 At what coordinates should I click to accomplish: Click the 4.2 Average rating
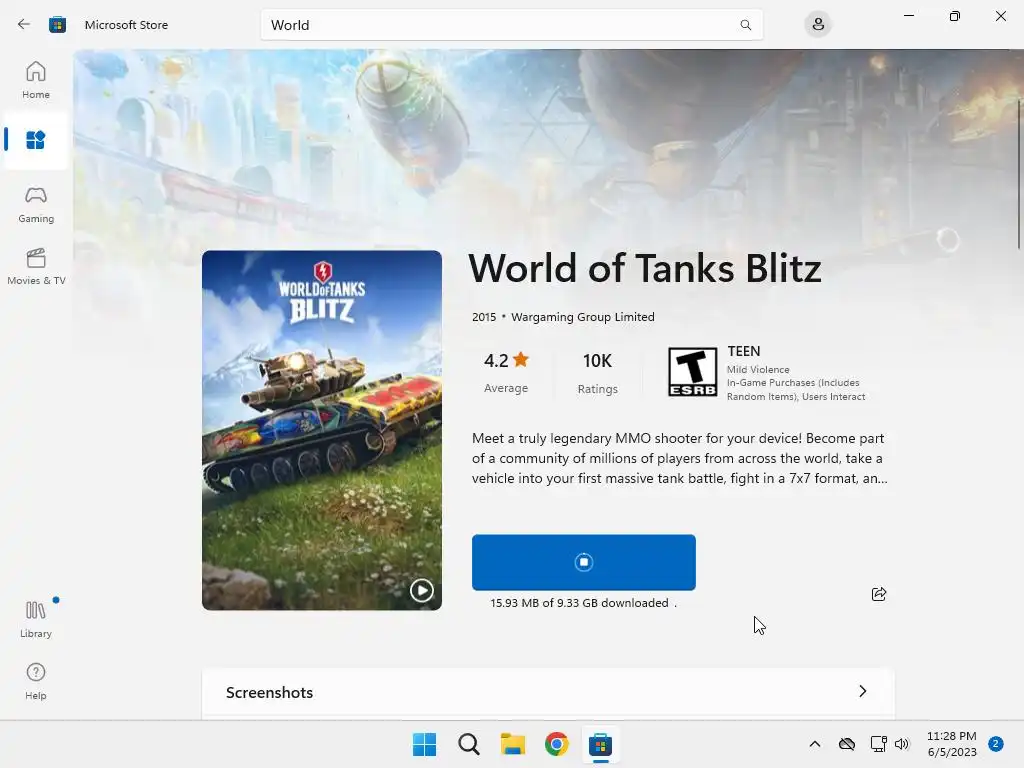coord(506,373)
